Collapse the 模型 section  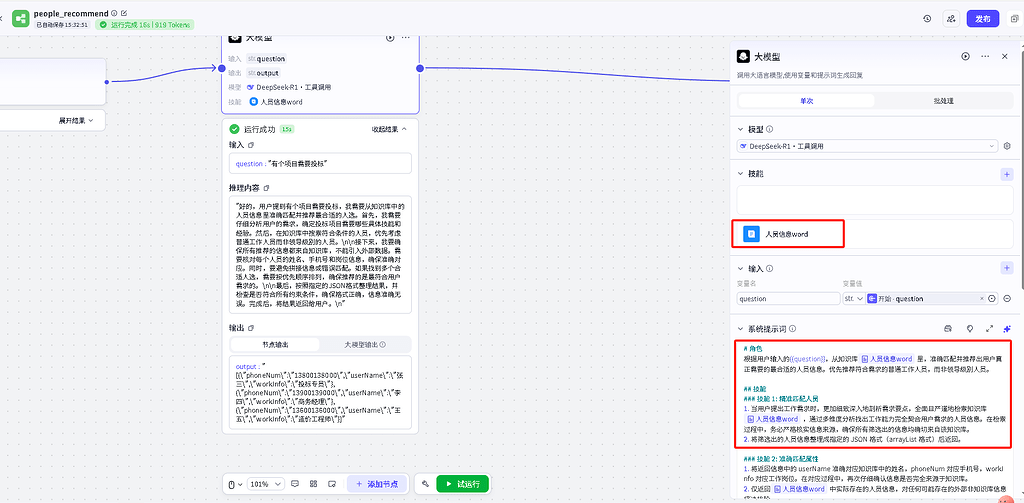[x=741, y=129]
